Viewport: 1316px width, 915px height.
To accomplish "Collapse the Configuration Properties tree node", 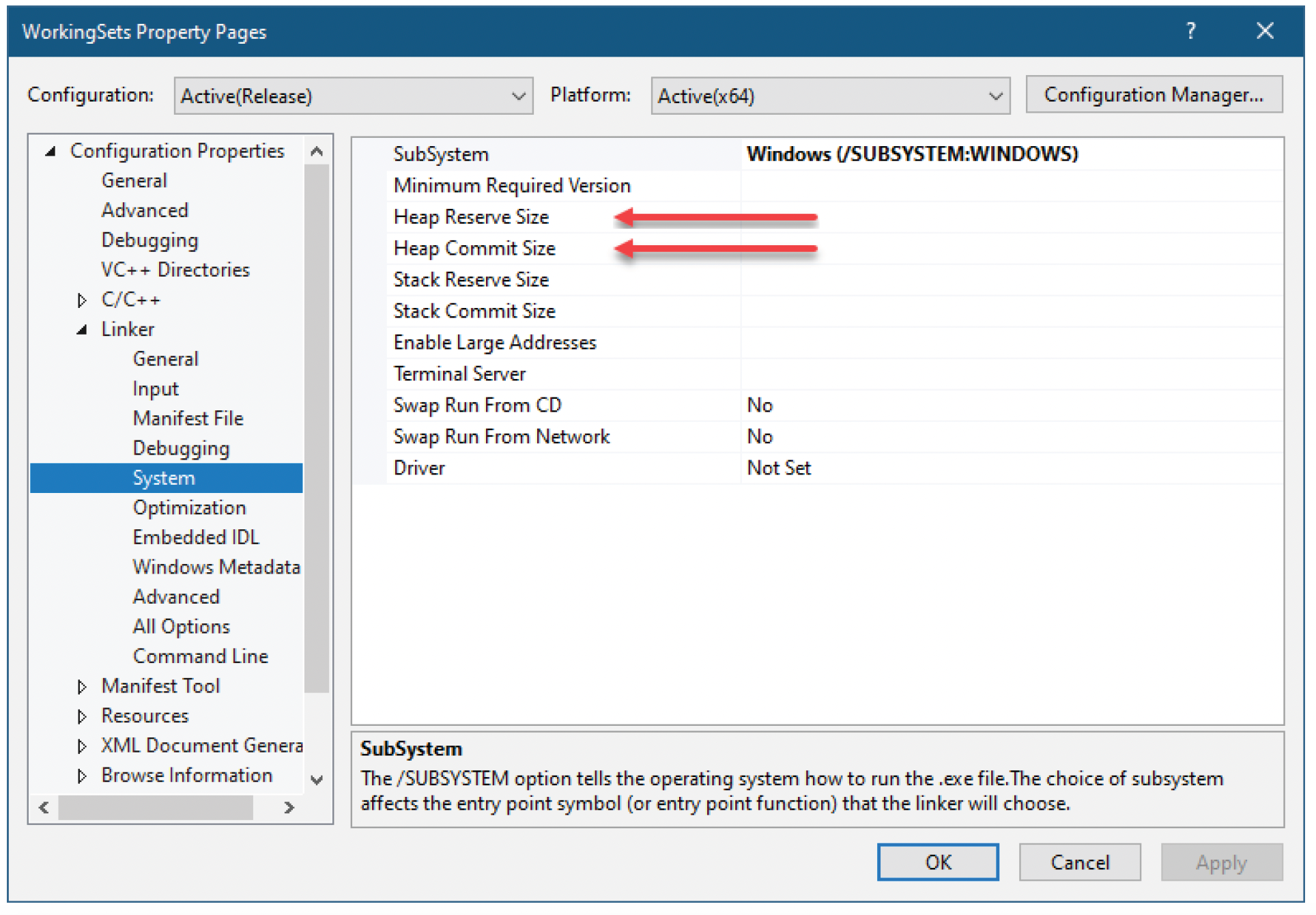I will click(51, 152).
